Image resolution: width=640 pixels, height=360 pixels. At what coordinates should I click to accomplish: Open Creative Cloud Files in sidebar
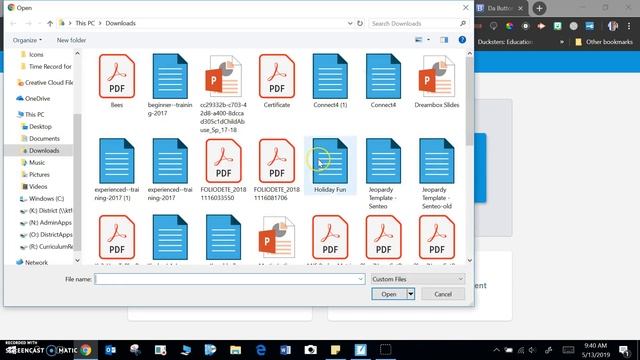click(44, 82)
